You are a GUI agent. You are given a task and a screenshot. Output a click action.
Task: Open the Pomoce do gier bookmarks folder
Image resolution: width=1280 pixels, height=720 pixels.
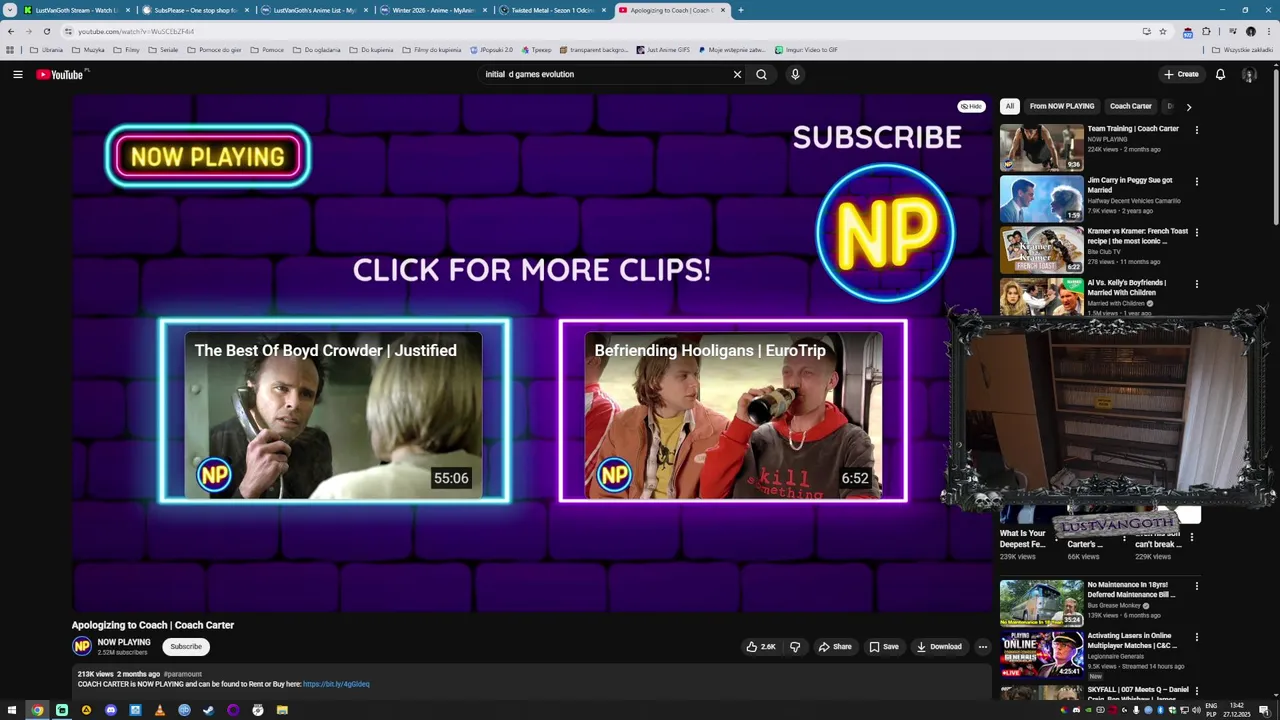pyautogui.click(x=214, y=49)
